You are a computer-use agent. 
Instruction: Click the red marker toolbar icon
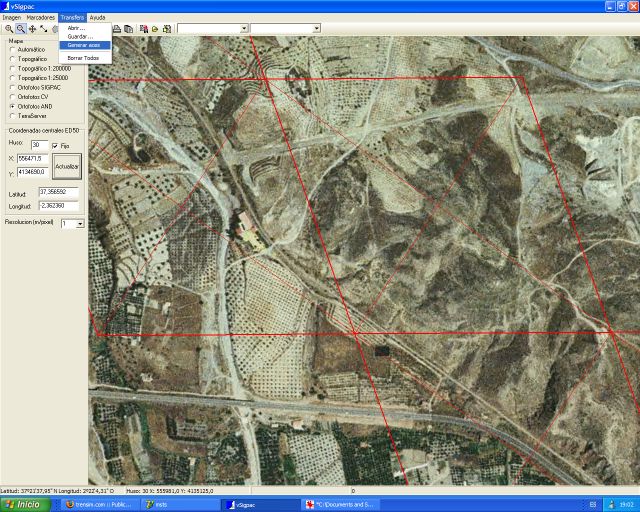(x=144, y=29)
